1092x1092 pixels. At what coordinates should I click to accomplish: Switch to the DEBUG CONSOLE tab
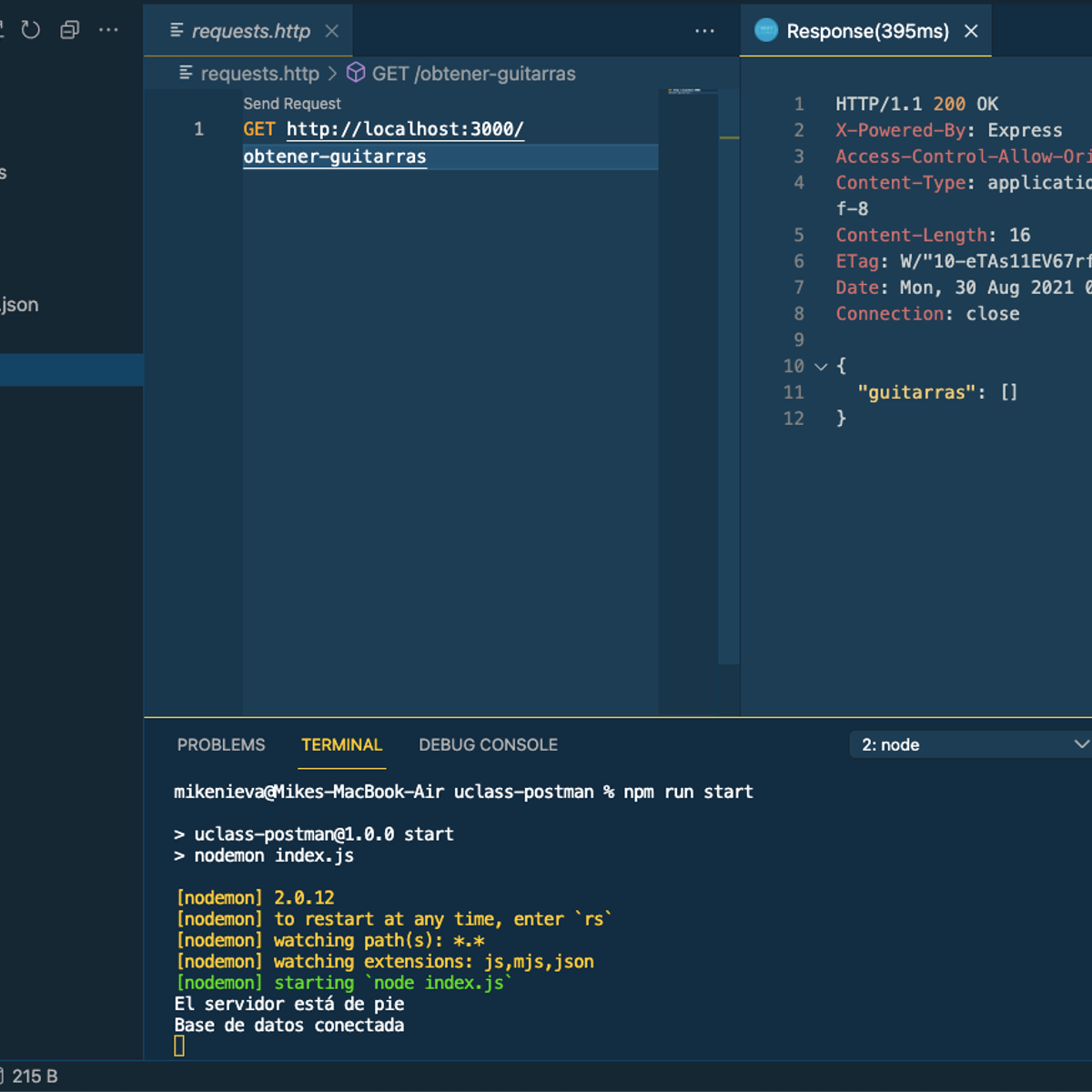(x=488, y=744)
